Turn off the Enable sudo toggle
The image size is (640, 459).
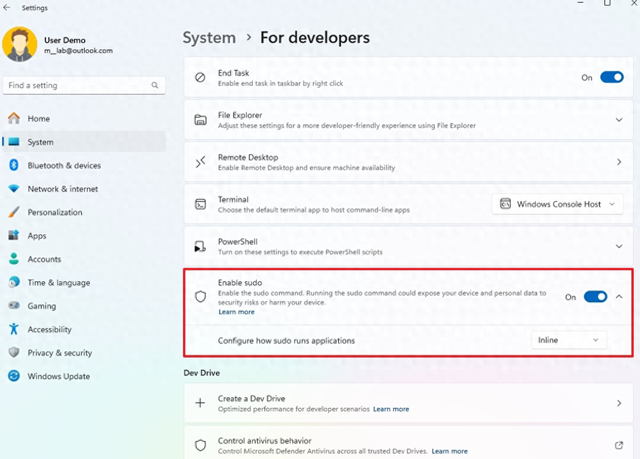(596, 297)
